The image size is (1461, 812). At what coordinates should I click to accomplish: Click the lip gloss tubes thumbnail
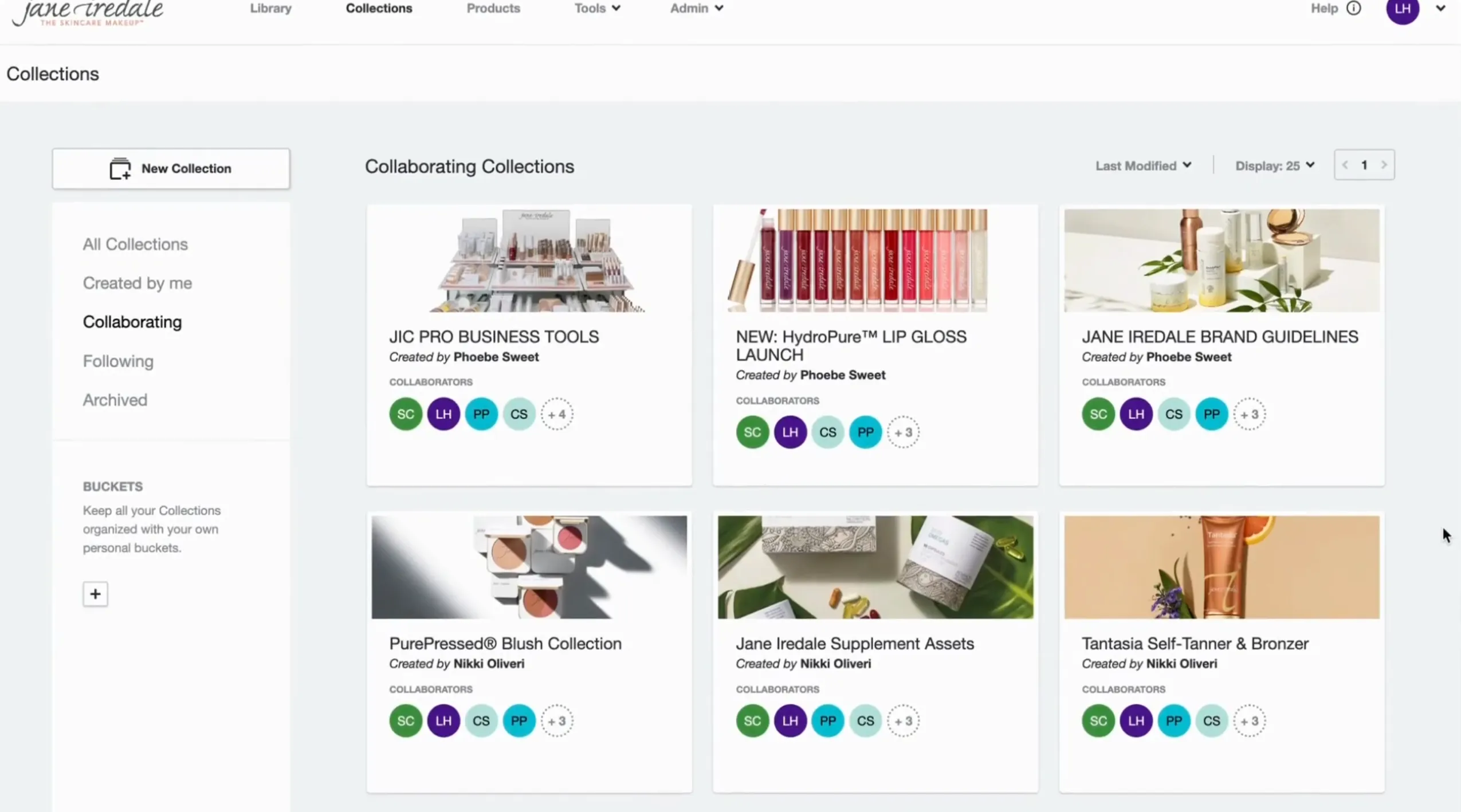[875, 261]
